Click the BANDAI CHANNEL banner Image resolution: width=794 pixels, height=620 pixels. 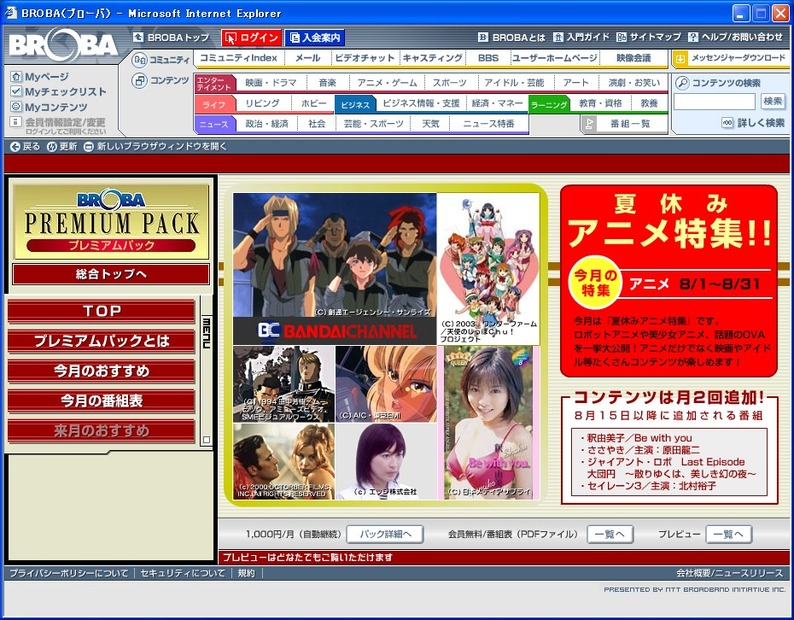(335, 331)
